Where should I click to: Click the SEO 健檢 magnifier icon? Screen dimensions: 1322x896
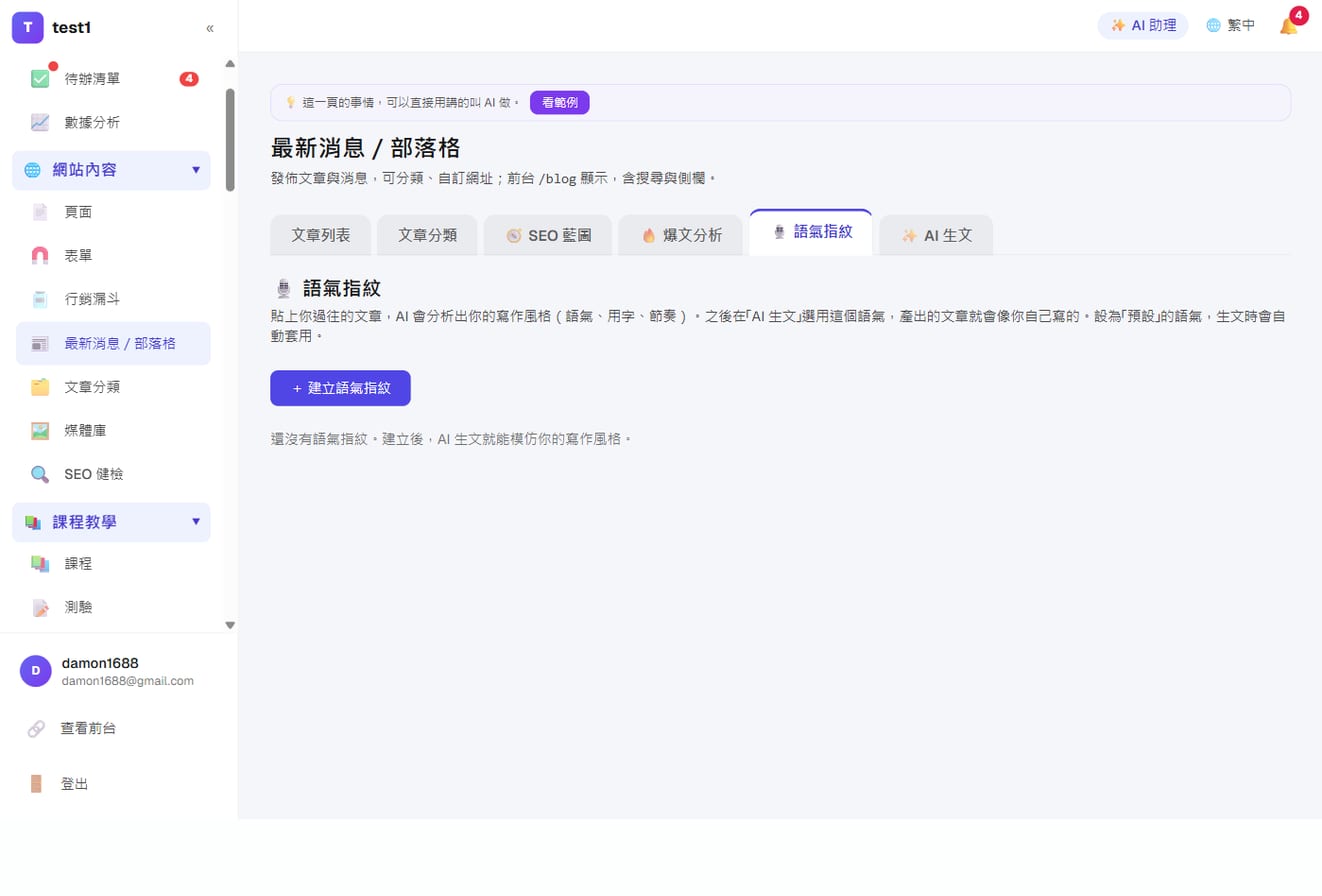pos(40,474)
